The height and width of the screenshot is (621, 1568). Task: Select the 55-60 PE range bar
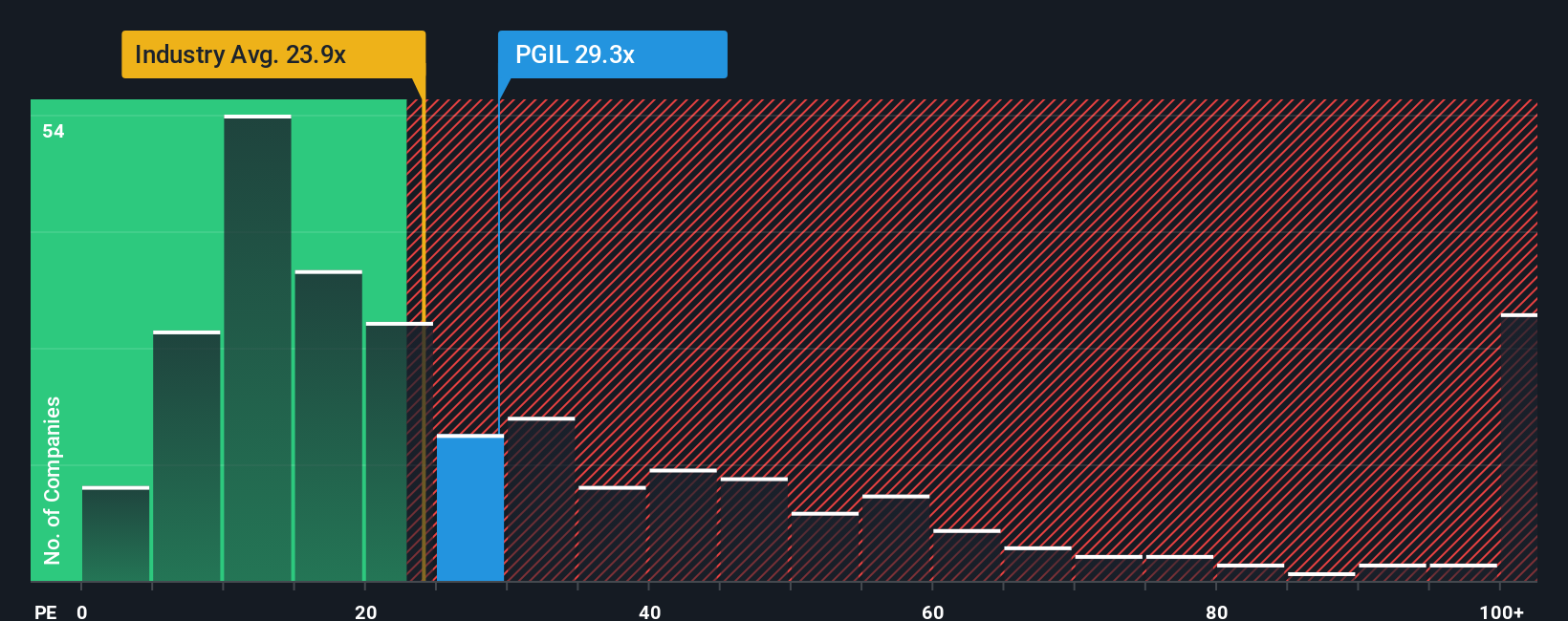896,538
